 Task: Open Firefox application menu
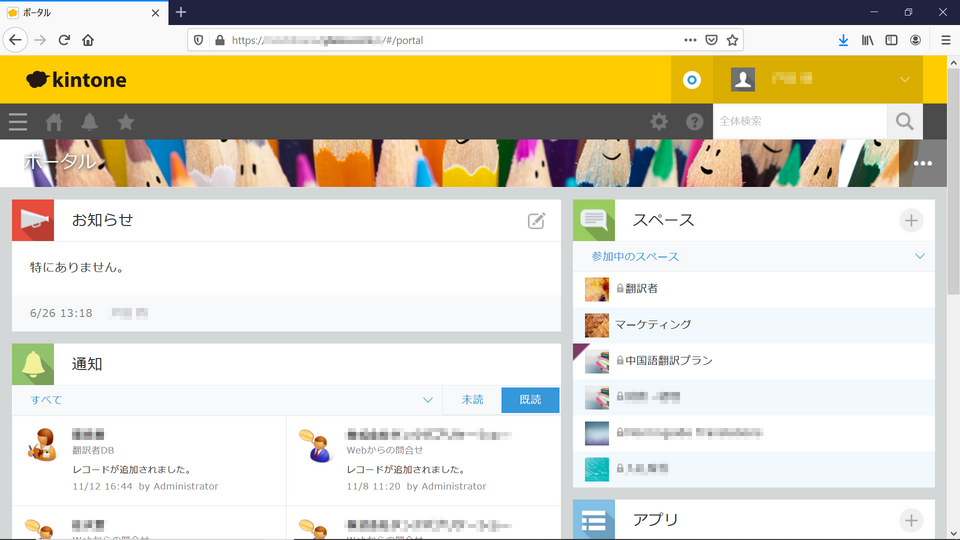tap(945, 40)
